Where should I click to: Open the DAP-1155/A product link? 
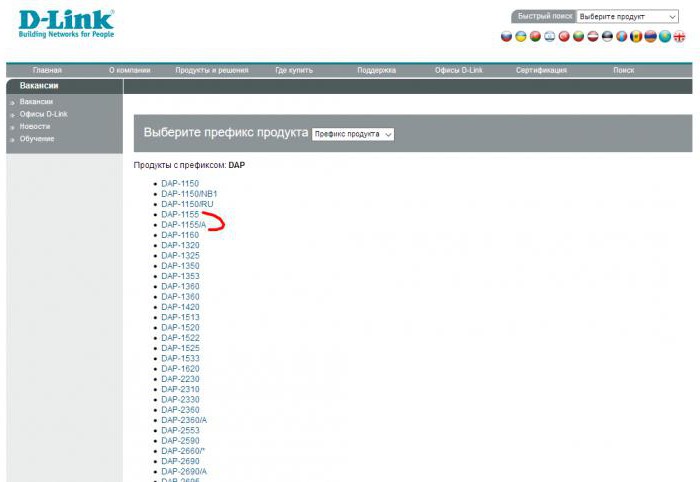coord(183,224)
